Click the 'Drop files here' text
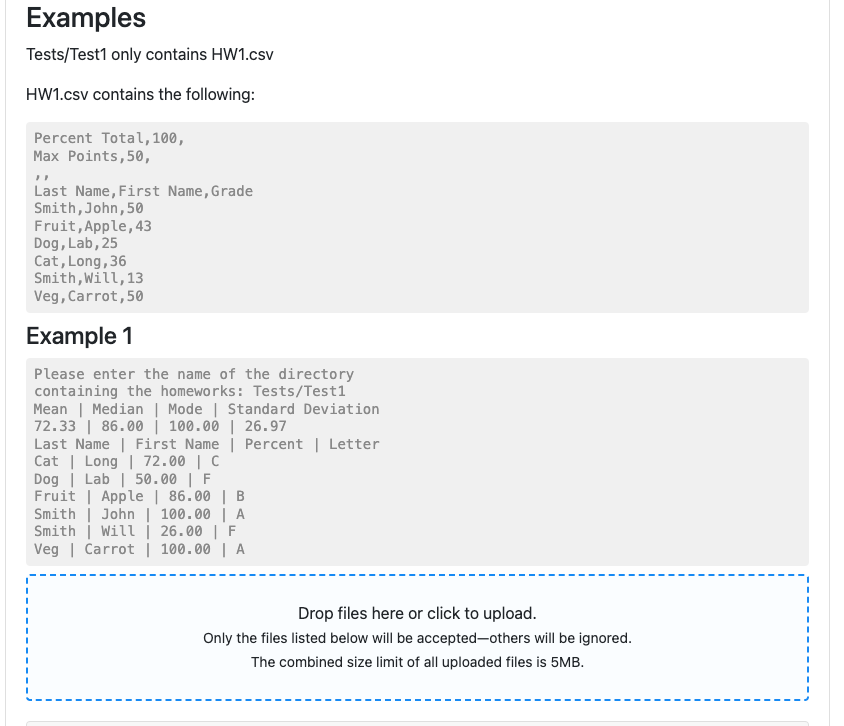844x726 pixels. point(418,613)
